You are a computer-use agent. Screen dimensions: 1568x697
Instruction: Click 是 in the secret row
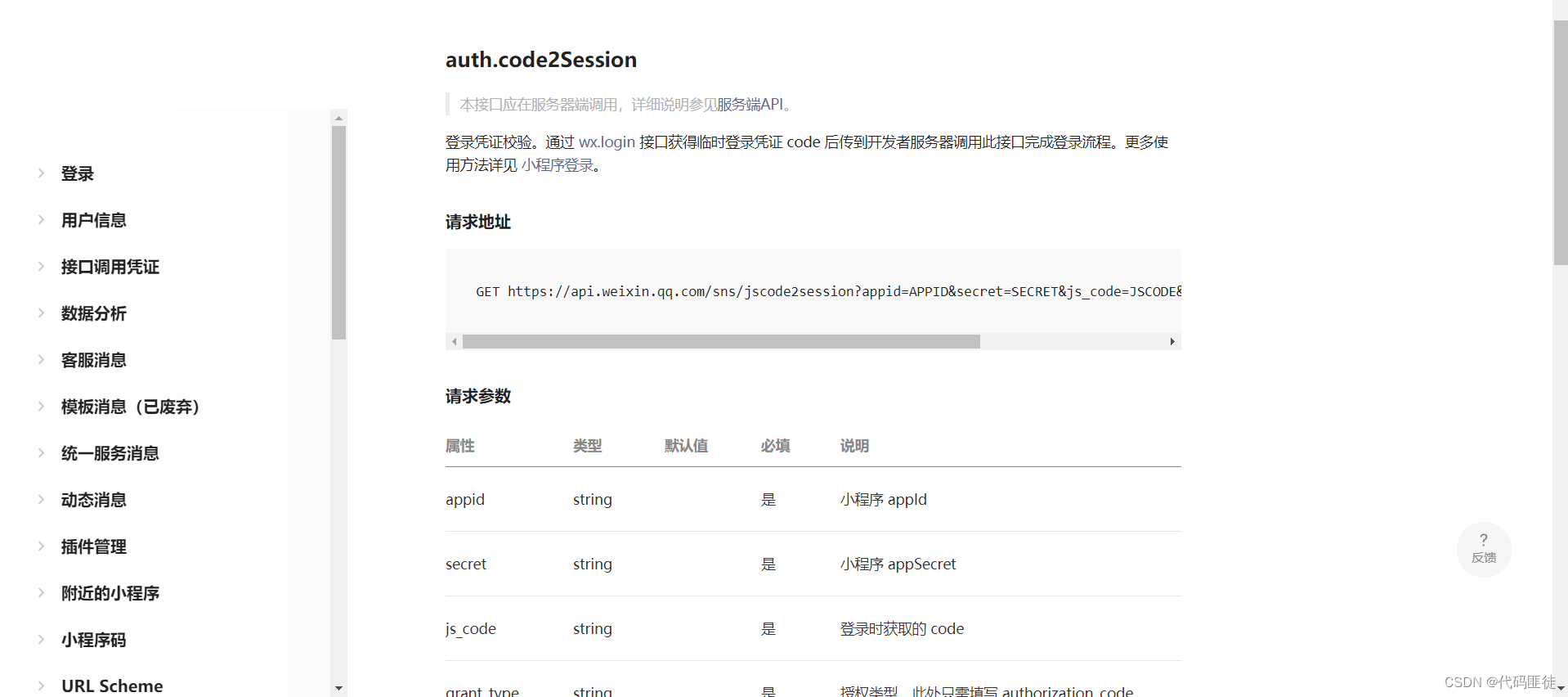pyautogui.click(x=768, y=564)
